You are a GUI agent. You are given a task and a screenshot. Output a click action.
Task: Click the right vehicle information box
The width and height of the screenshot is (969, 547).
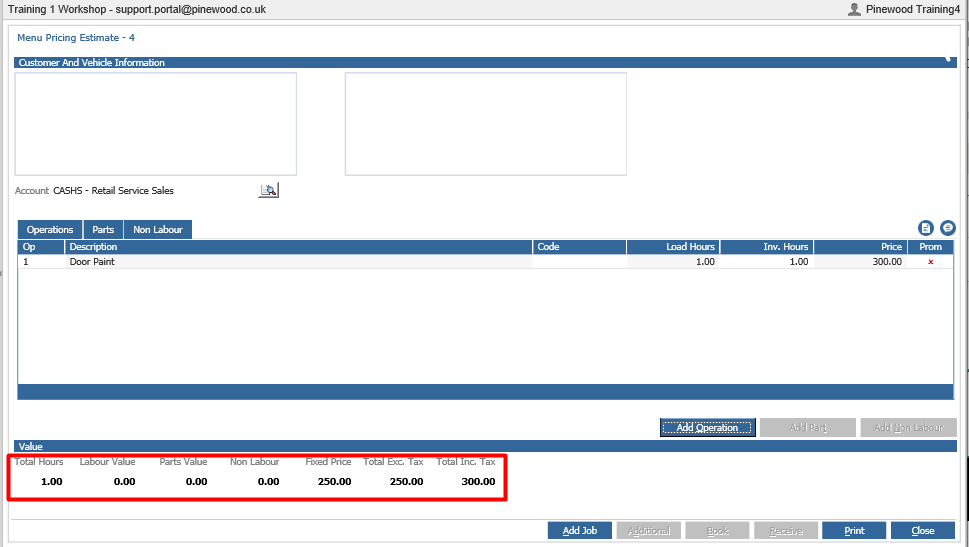486,124
